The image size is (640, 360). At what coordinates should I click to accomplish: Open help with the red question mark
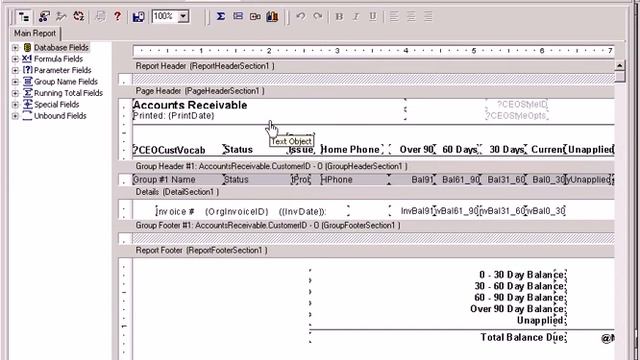(117, 17)
